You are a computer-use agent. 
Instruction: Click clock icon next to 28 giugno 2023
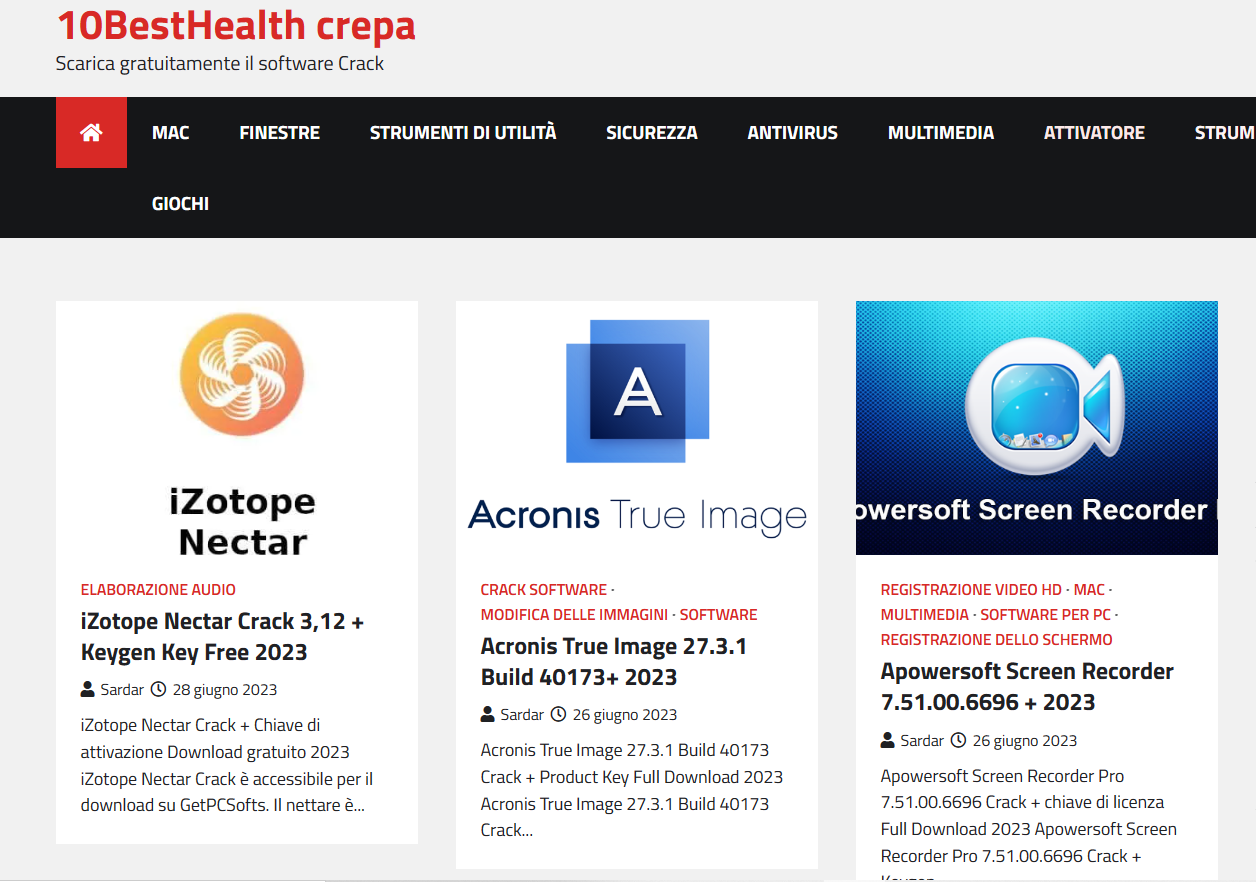tap(158, 690)
